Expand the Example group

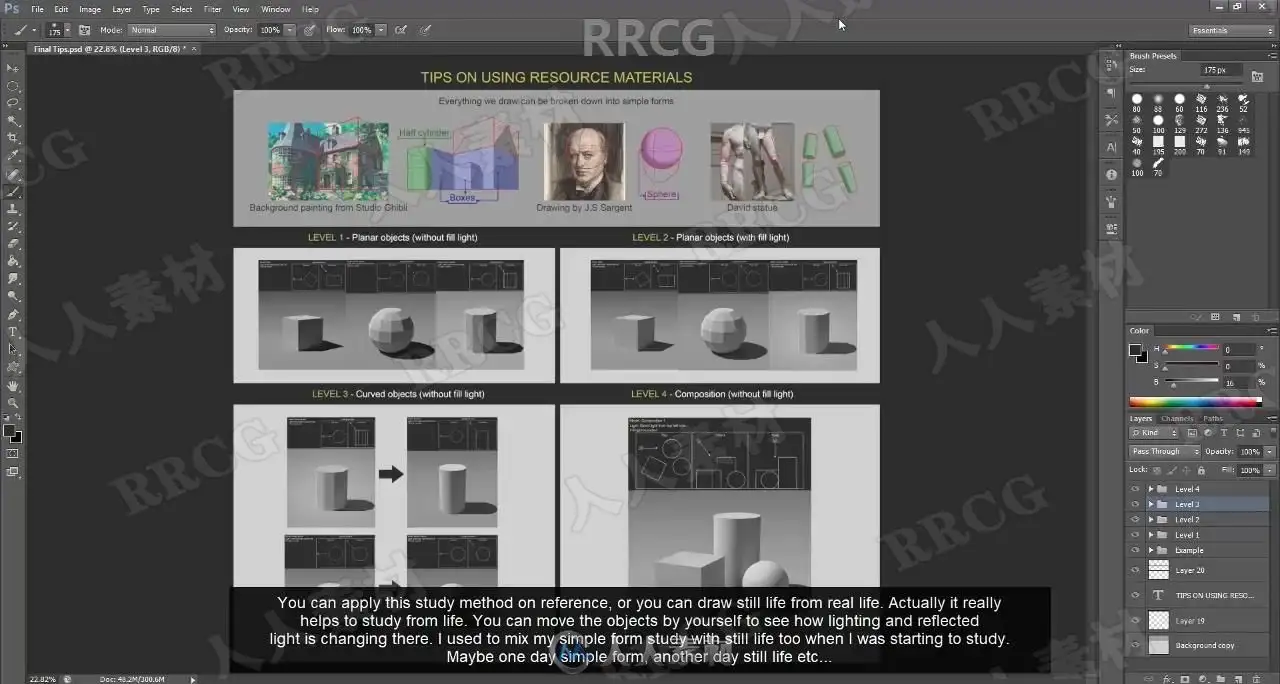pyautogui.click(x=1151, y=550)
